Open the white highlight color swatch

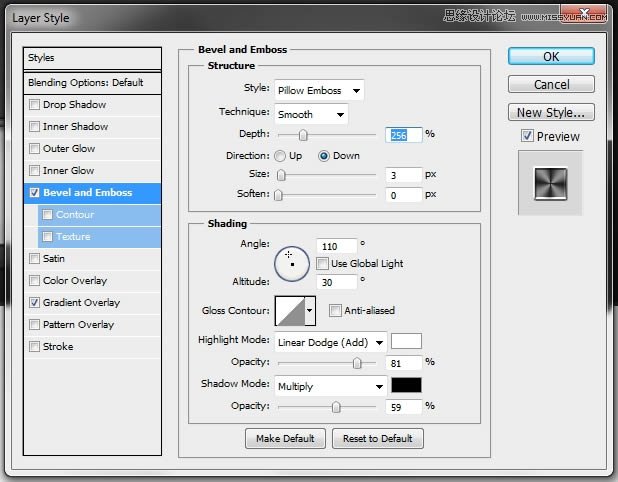406,341
